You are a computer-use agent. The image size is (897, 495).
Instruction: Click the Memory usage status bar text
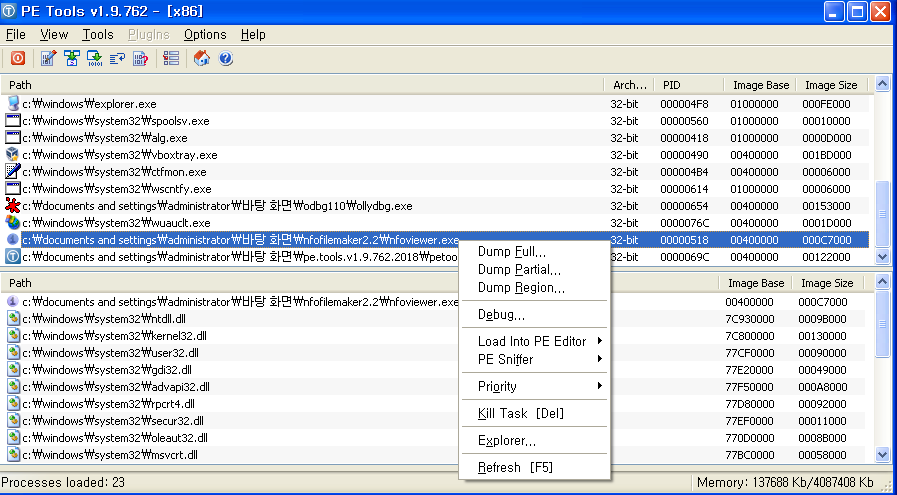pyautogui.click(x=785, y=482)
